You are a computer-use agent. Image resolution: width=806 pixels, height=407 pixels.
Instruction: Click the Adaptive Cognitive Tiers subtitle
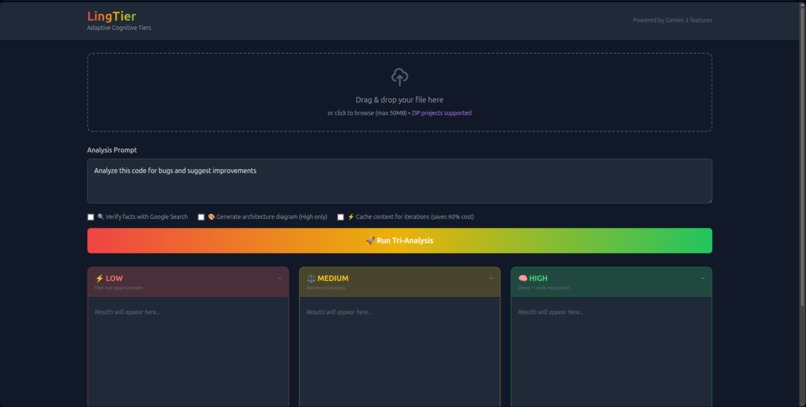pyautogui.click(x=119, y=28)
